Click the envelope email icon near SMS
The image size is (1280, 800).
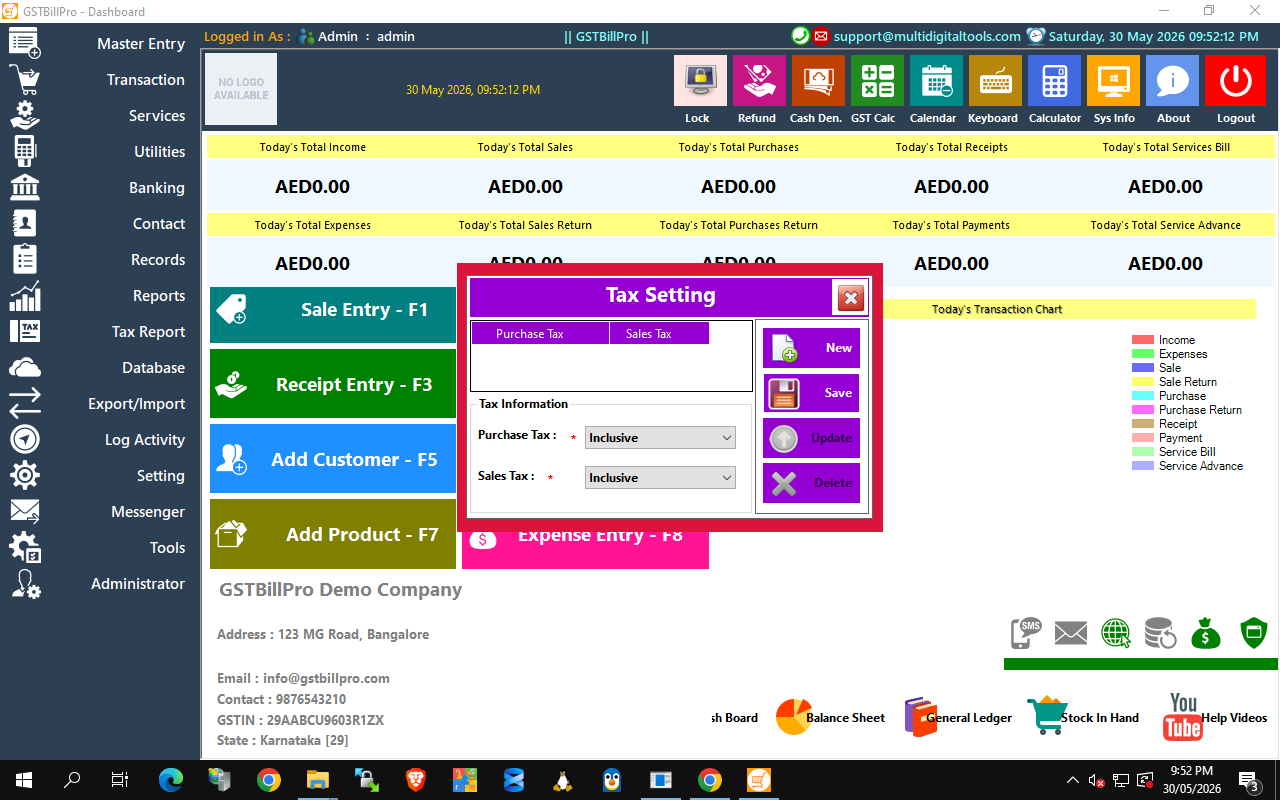point(1070,633)
